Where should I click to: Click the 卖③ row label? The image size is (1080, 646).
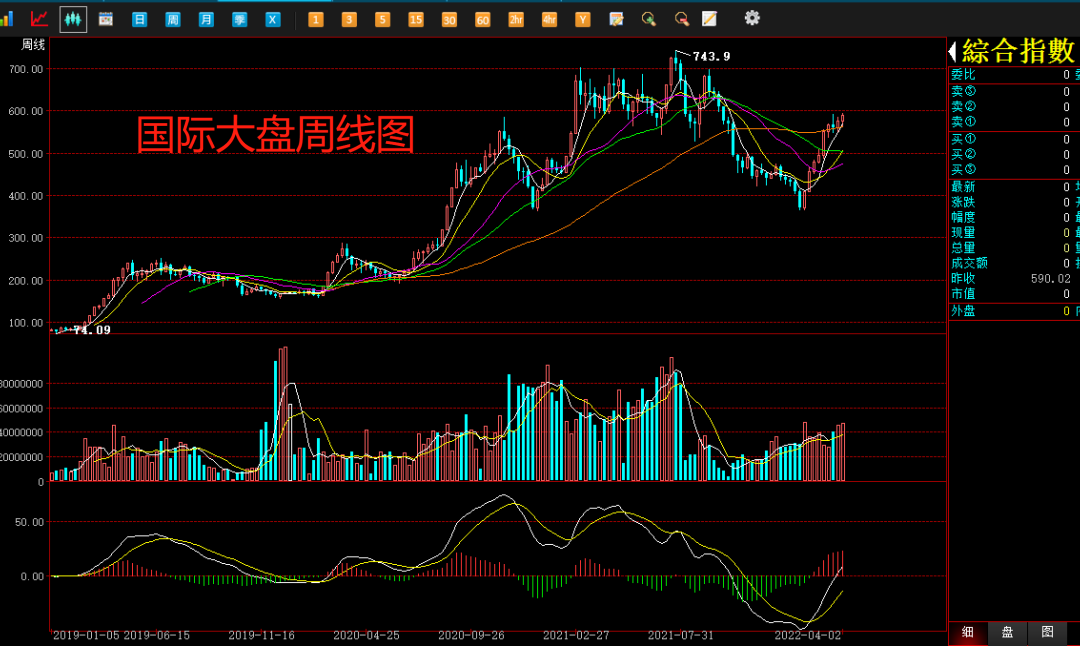[963, 91]
